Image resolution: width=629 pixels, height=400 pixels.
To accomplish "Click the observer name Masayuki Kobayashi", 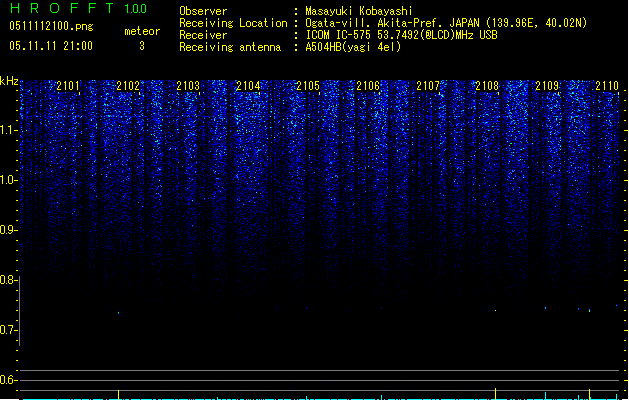I will pyautogui.click(x=359, y=11).
